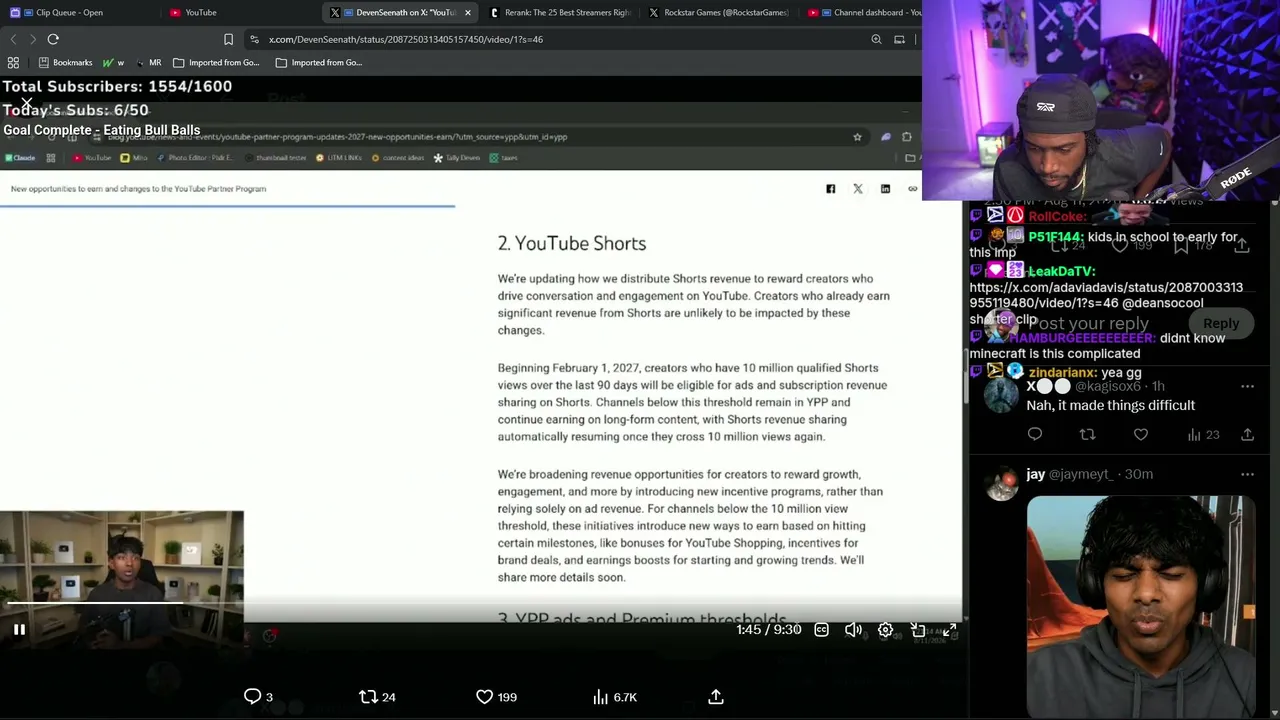Focus the 'Post your reply' field
The width and height of the screenshot is (1280, 720).
pos(1088,323)
